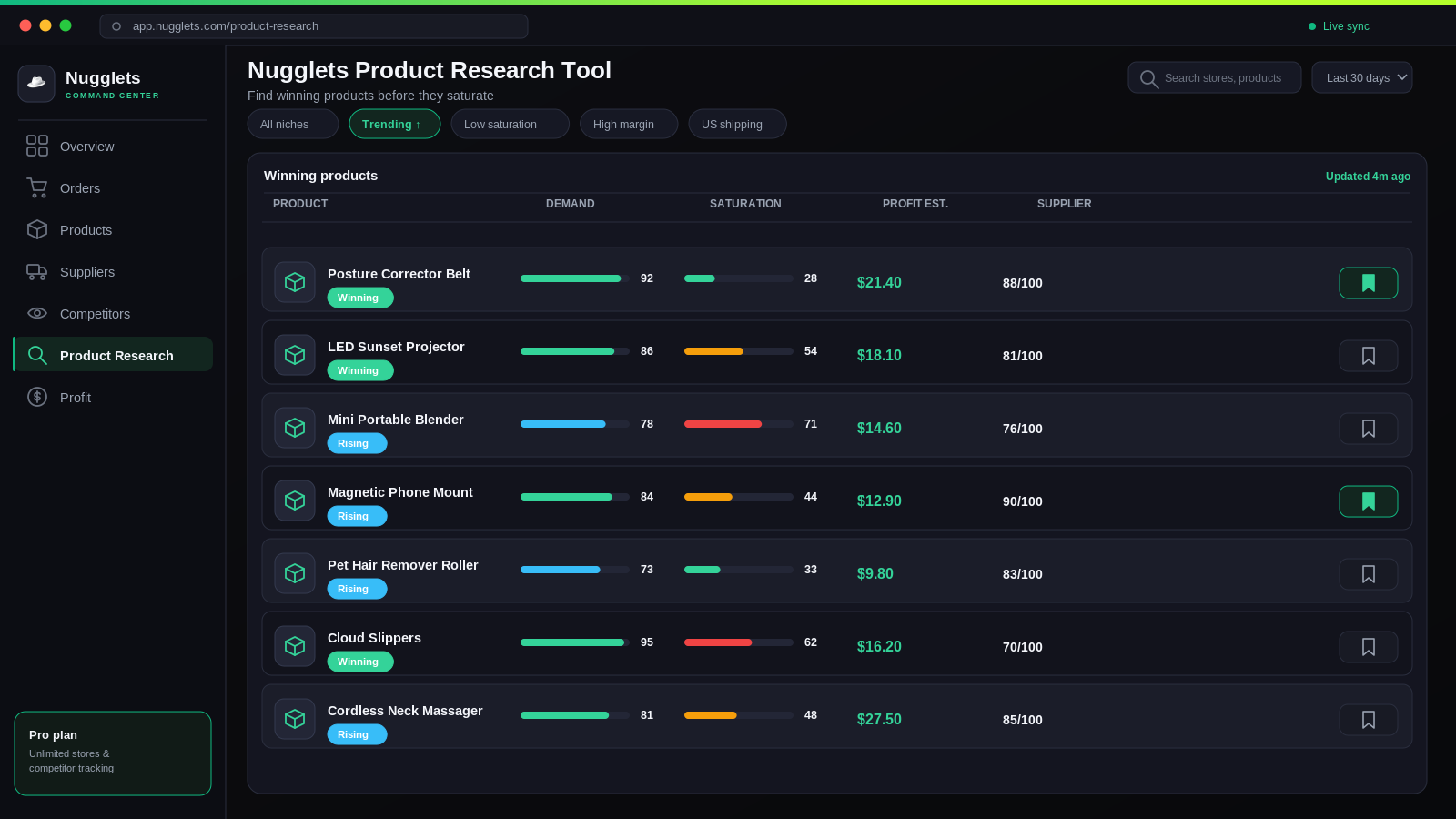Image resolution: width=1456 pixels, height=819 pixels.
Task: Open the Pet Hair Remover Roller name
Action: tap(403, 565)
